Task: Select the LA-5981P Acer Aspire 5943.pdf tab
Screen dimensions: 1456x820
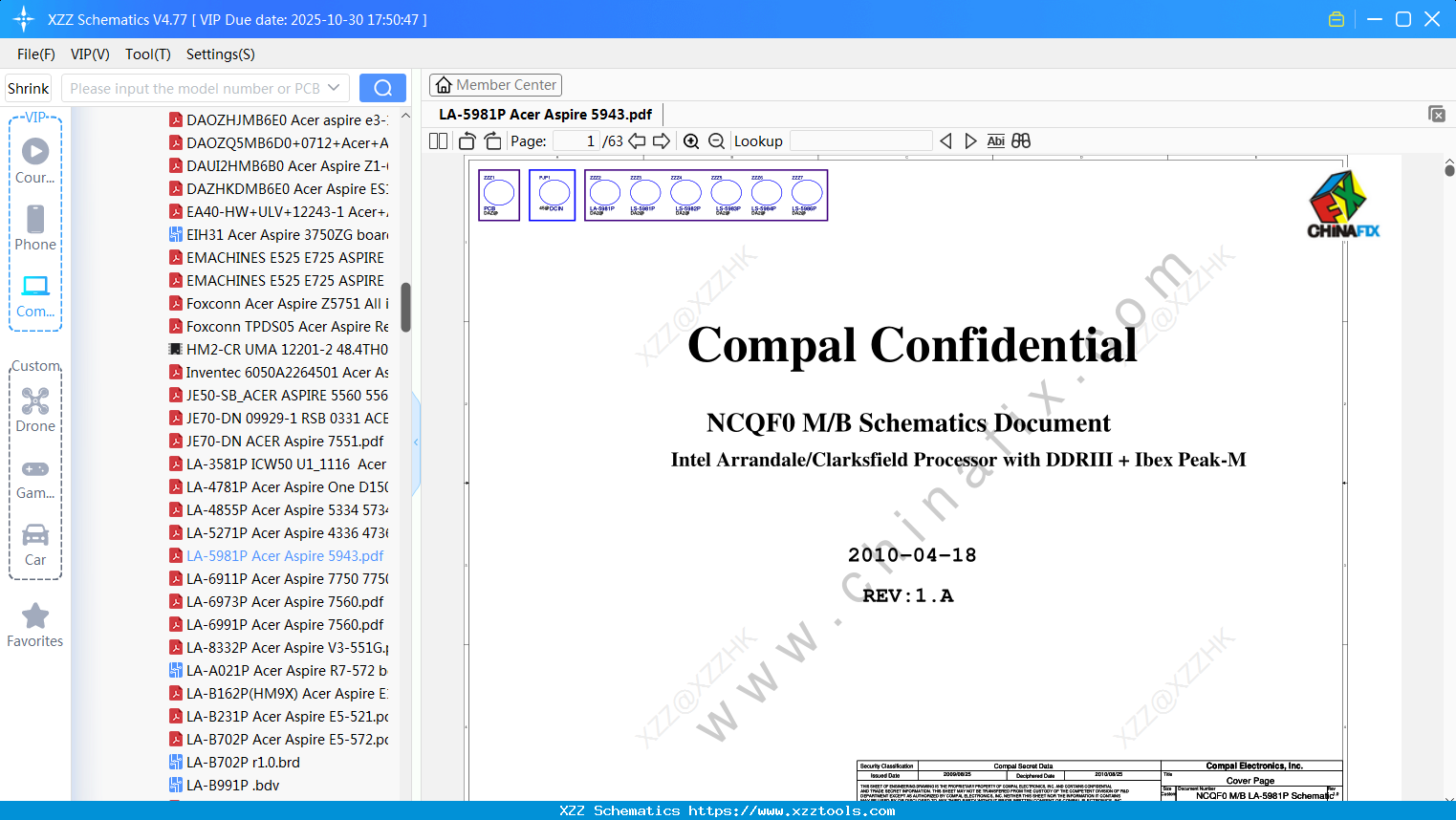Action: (546, 115)
